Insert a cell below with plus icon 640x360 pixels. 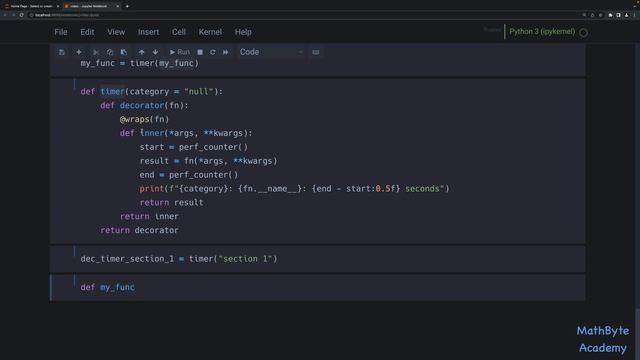pyautogui.click(x=79, y=52)
